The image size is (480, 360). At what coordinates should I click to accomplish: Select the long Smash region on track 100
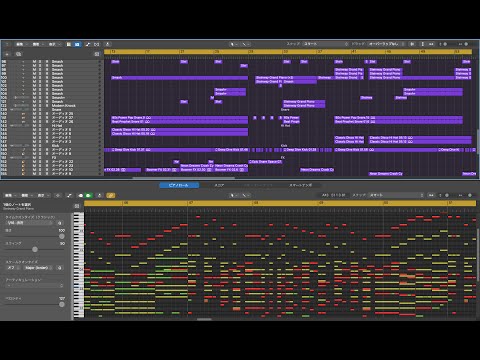180,78
